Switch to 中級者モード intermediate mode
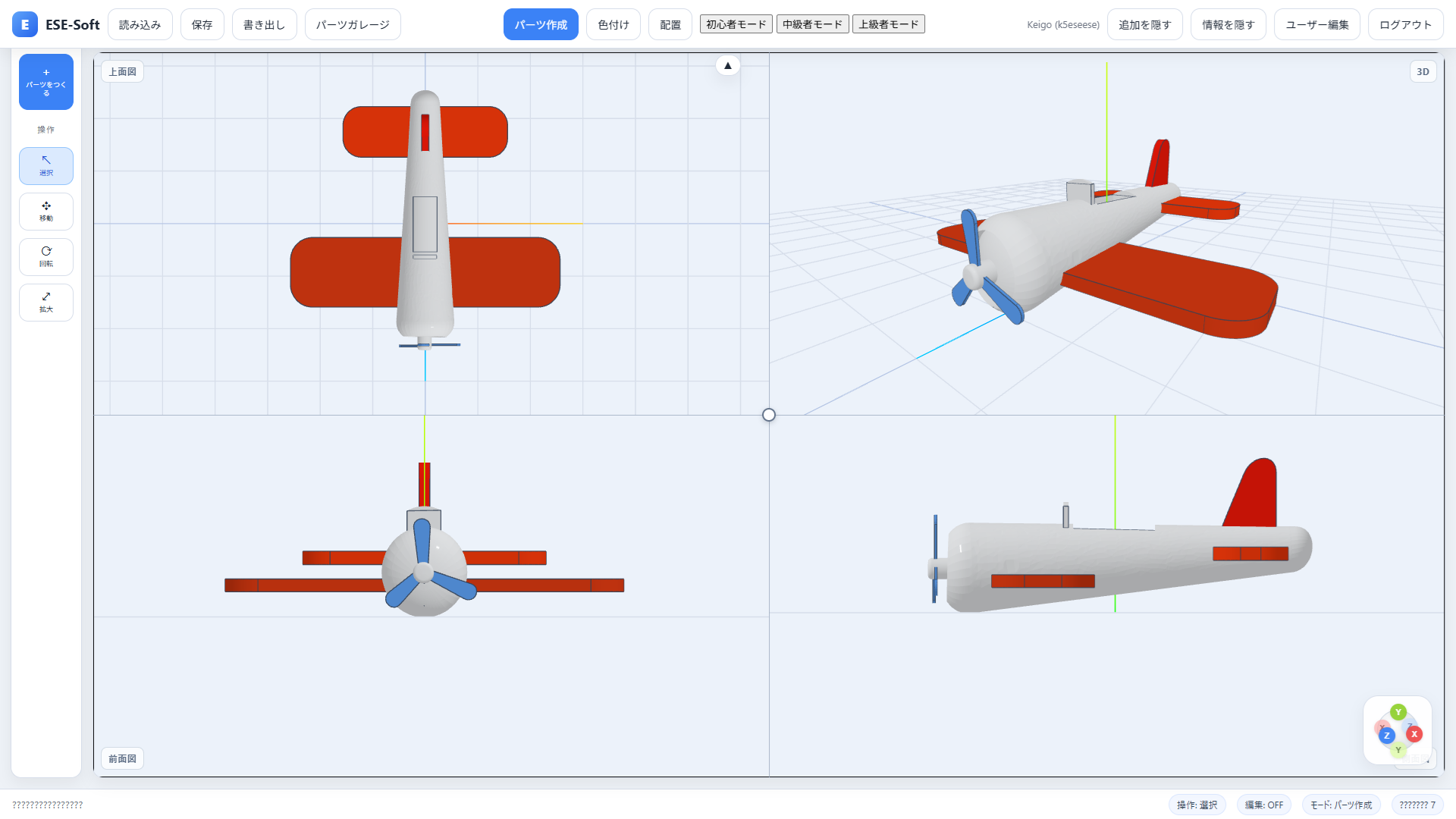This screenshot has width=1456, height=819. tap(812, 24)
